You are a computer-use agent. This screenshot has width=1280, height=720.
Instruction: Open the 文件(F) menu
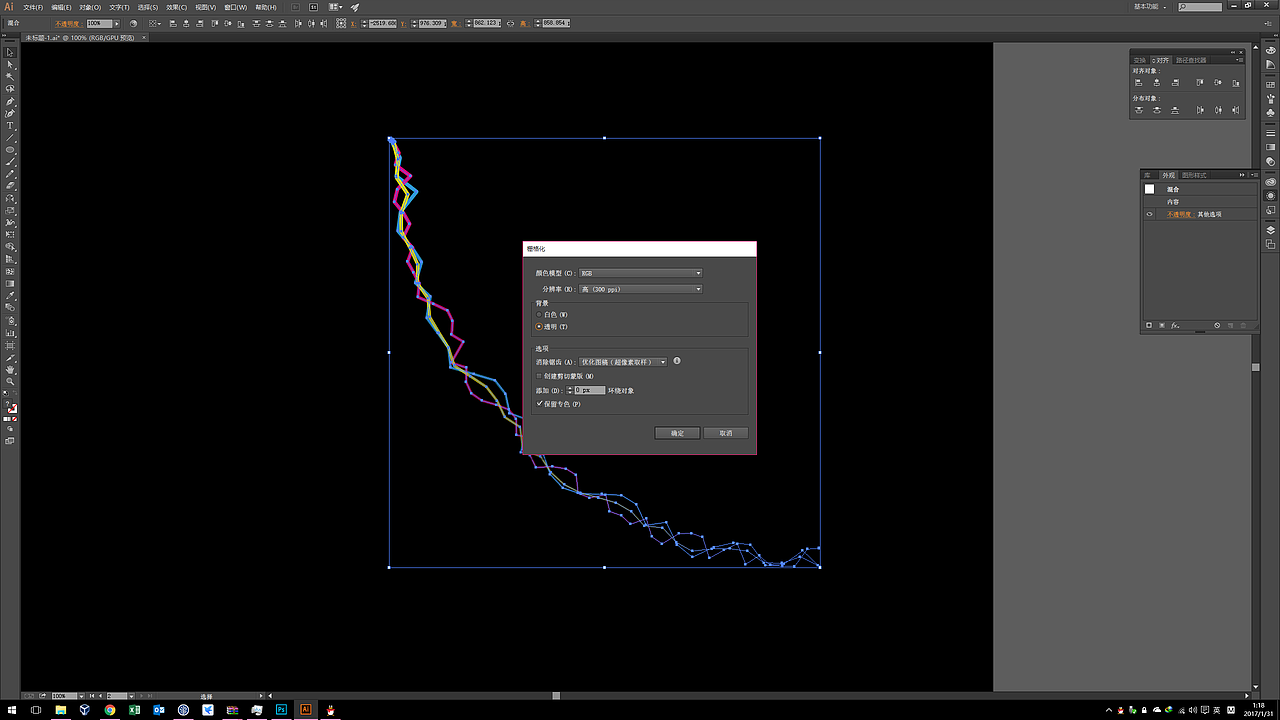click(33, 7)
